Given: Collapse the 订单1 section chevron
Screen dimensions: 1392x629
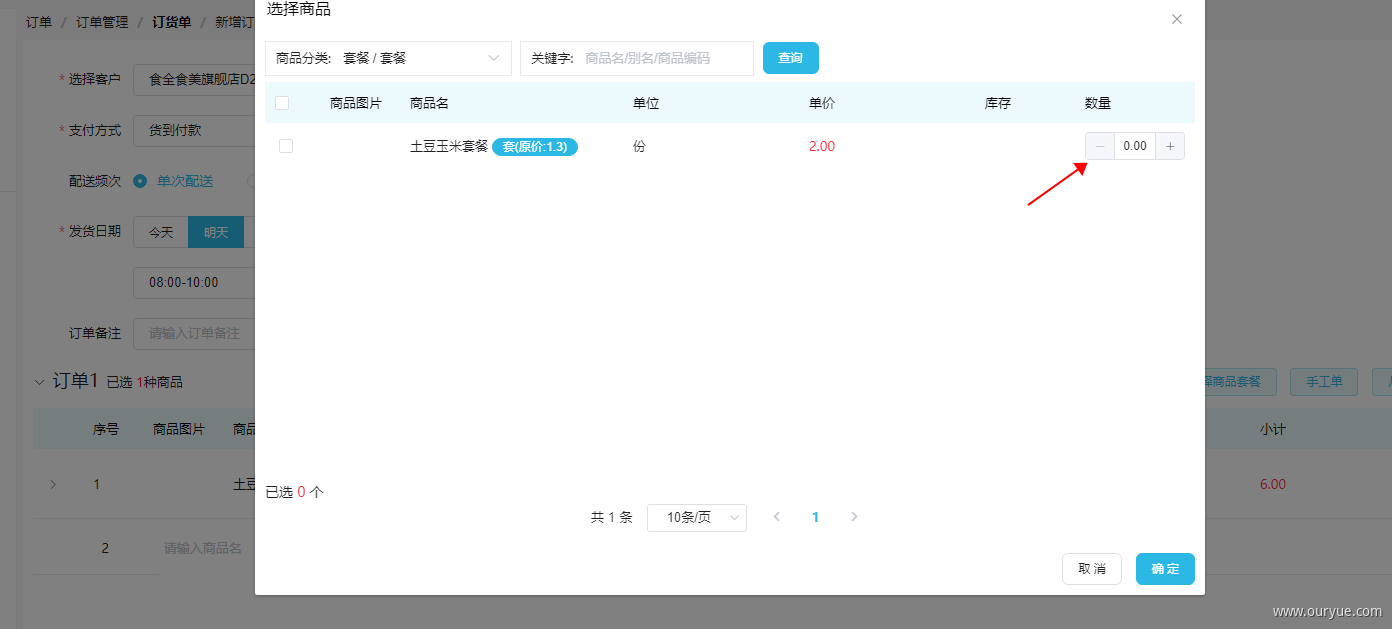Looking at the screenshot, I should click(40, 382).
